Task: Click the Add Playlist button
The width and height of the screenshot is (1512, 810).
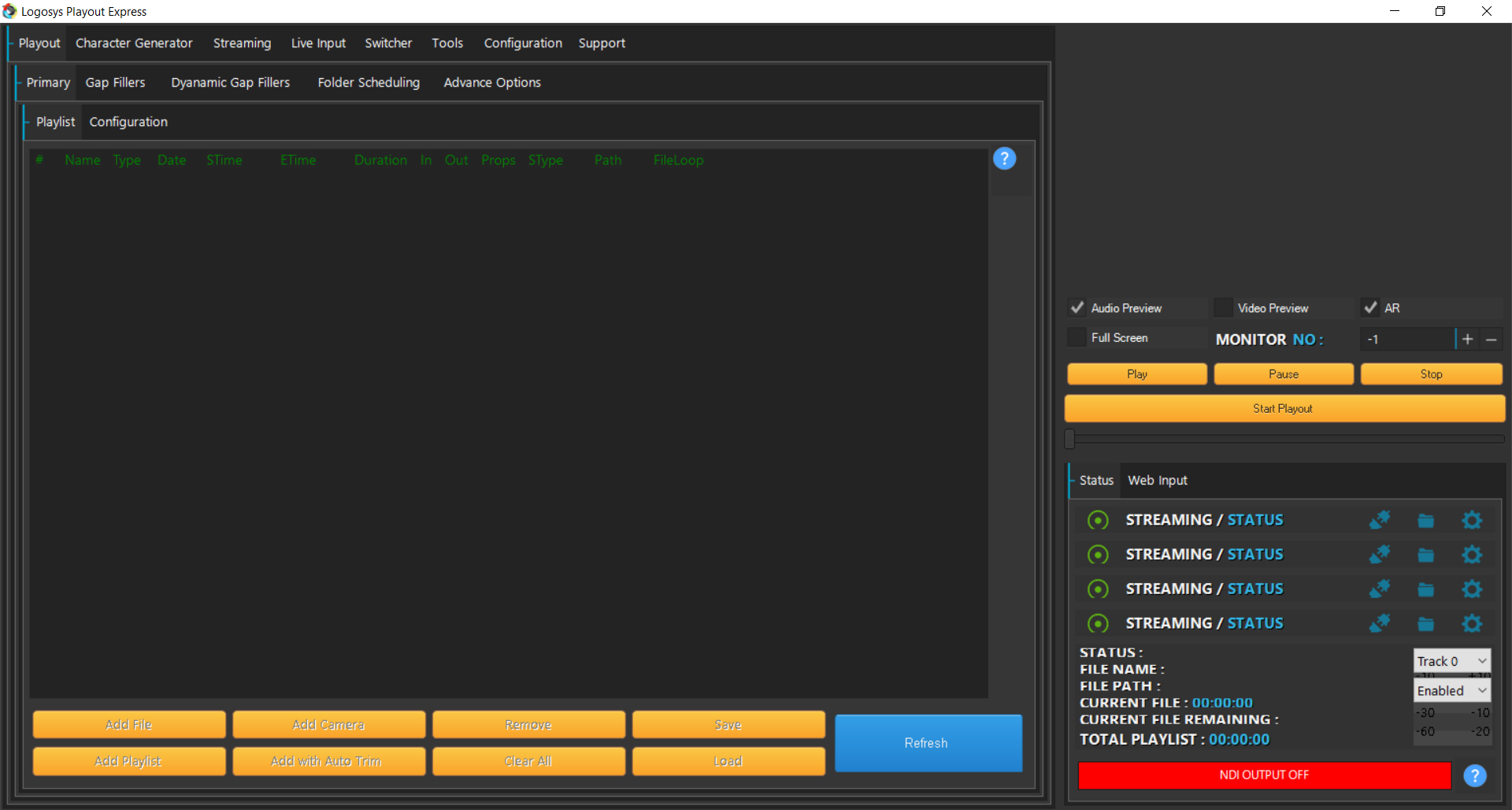Action: click(128, 761)
